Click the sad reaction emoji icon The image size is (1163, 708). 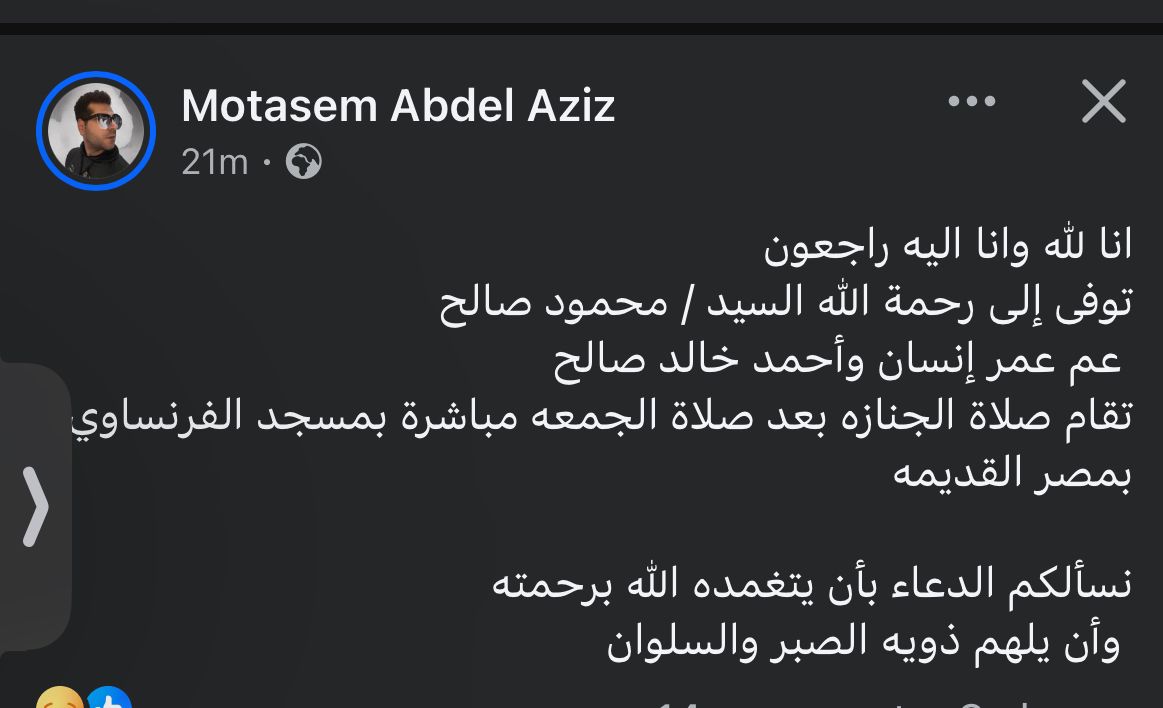[x=58, y=700]
